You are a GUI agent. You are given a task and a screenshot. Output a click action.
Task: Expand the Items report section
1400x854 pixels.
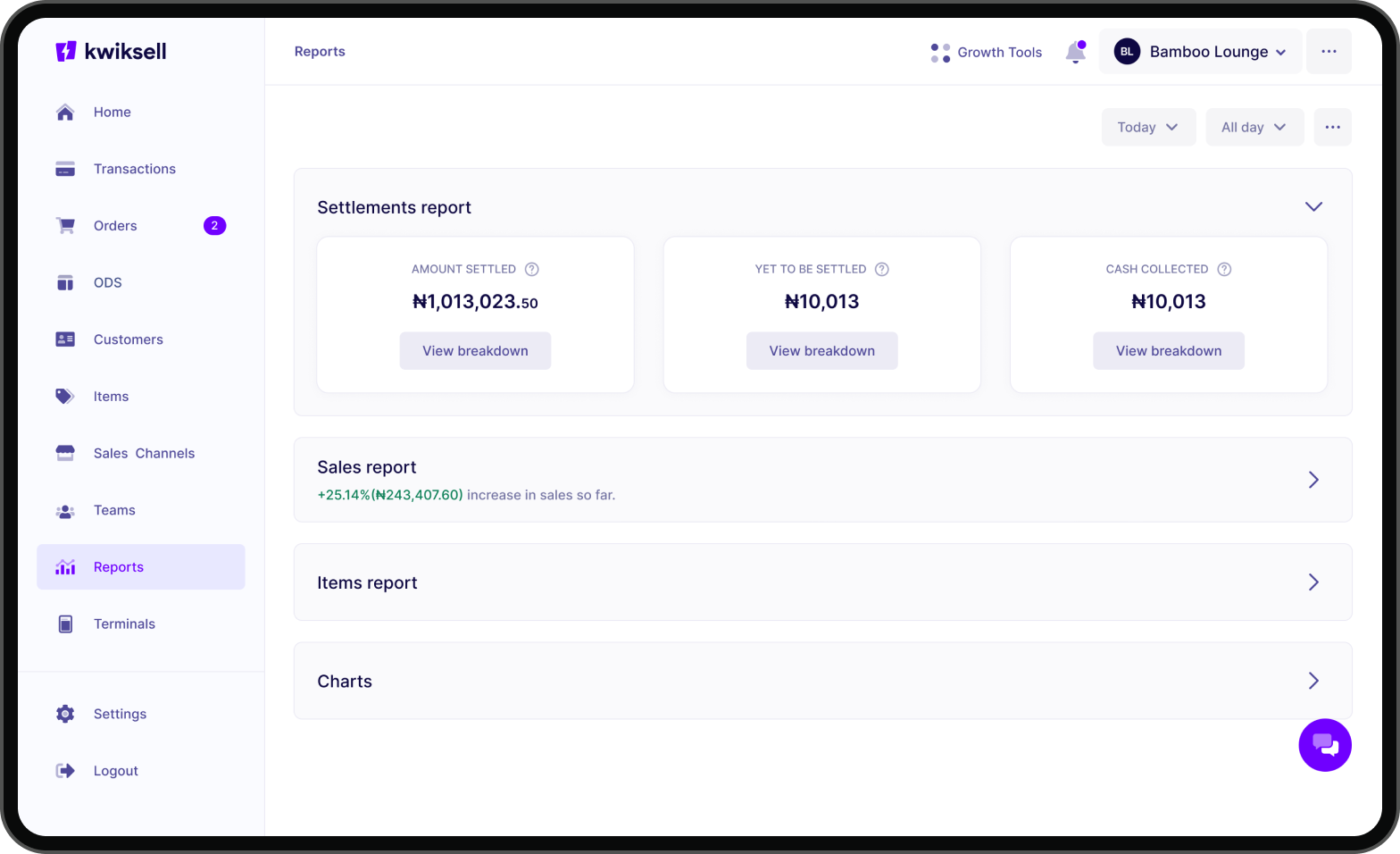click(x=1313, y=582)
